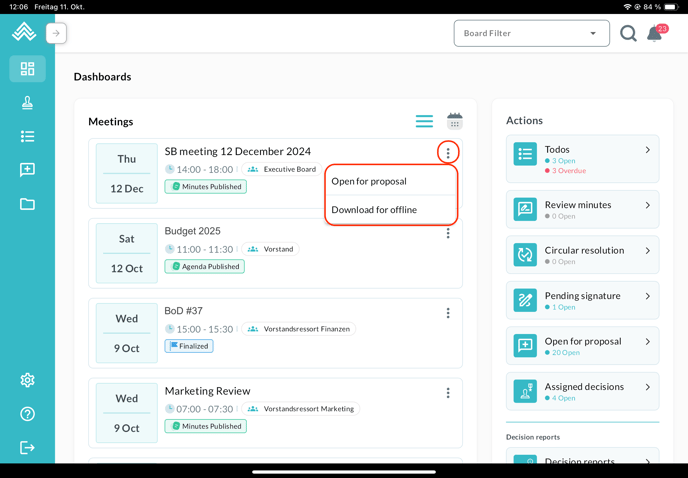This screenshot has width=688, height=478.
Task: Open the Marketing Review meeting title
Action: pyautogui.click(x=207, y=391)
